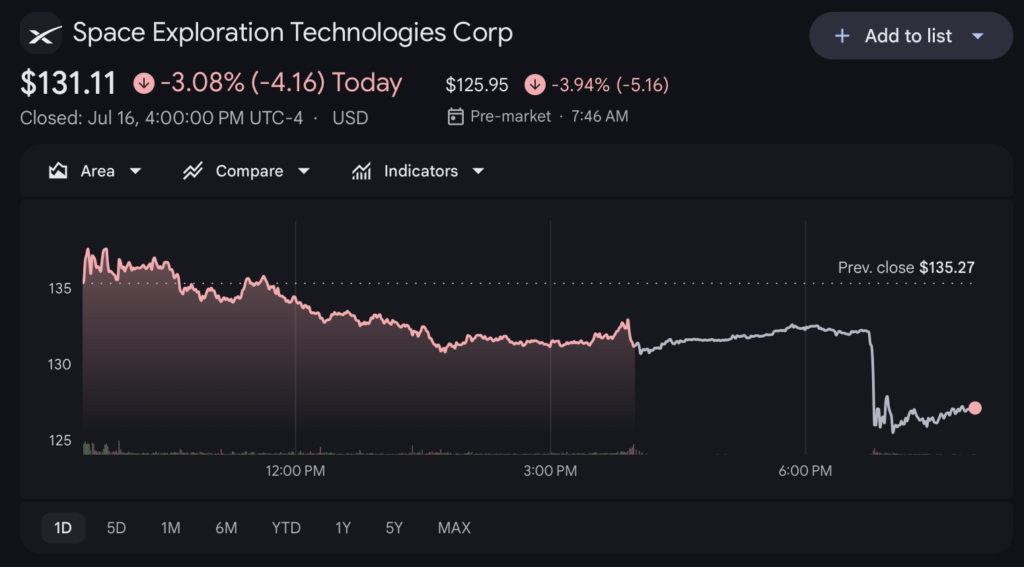Click the pink endpoint dot on chart
1024x567 pixels.
(x=975, y=408)
